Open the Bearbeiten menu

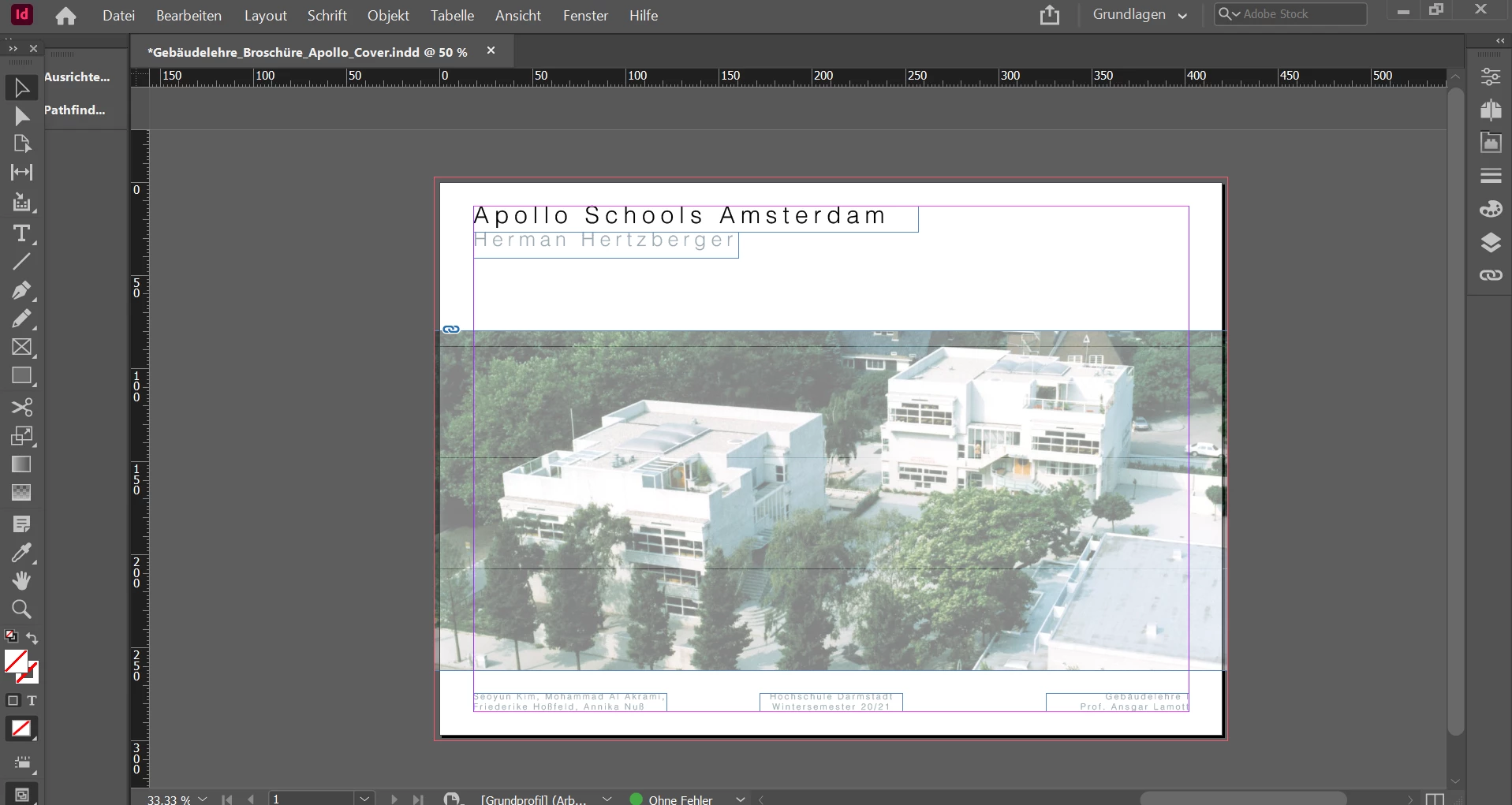[189, 15]
